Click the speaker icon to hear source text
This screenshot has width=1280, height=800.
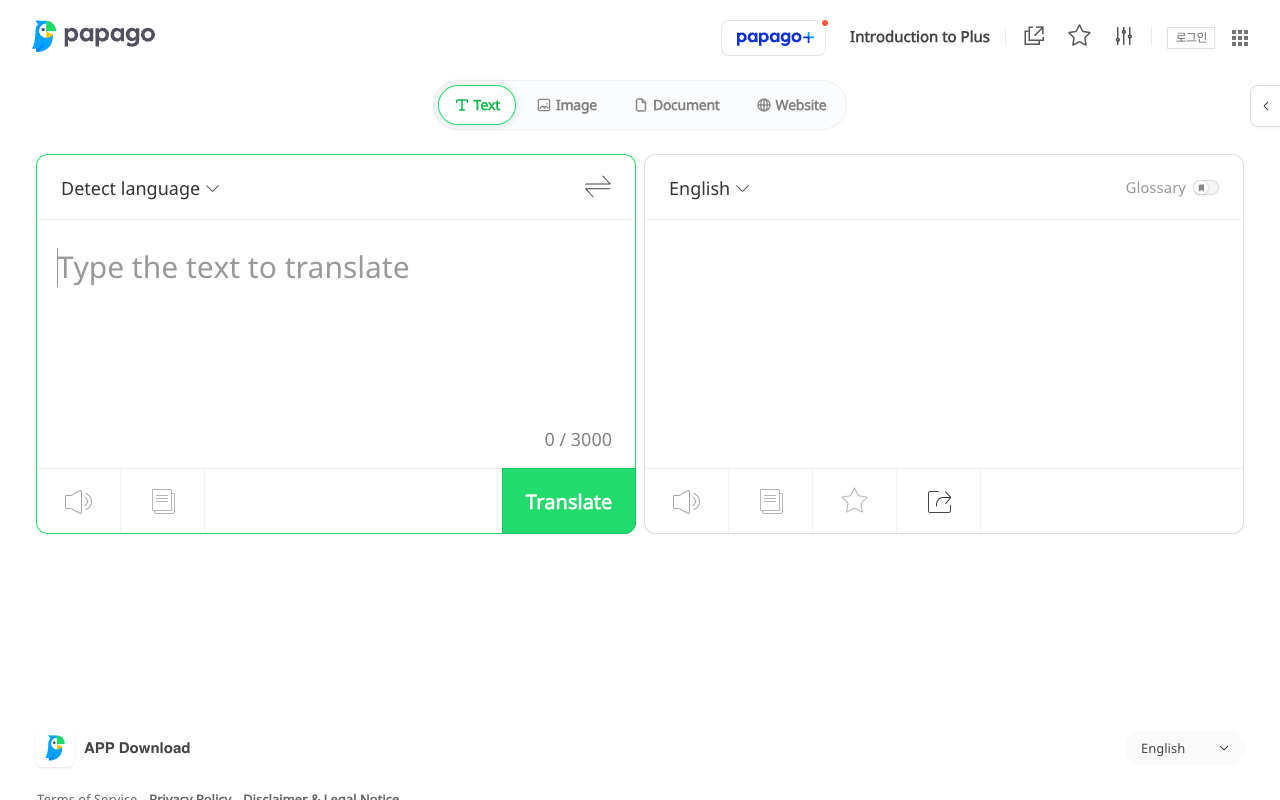(78, 501)
